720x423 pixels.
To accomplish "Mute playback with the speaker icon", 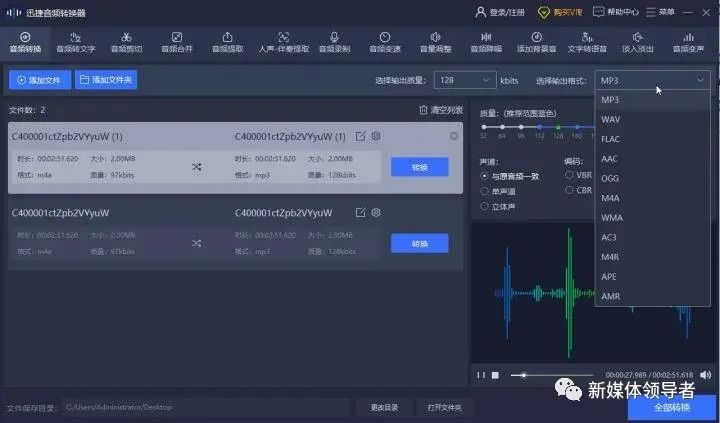I will 705,375.
